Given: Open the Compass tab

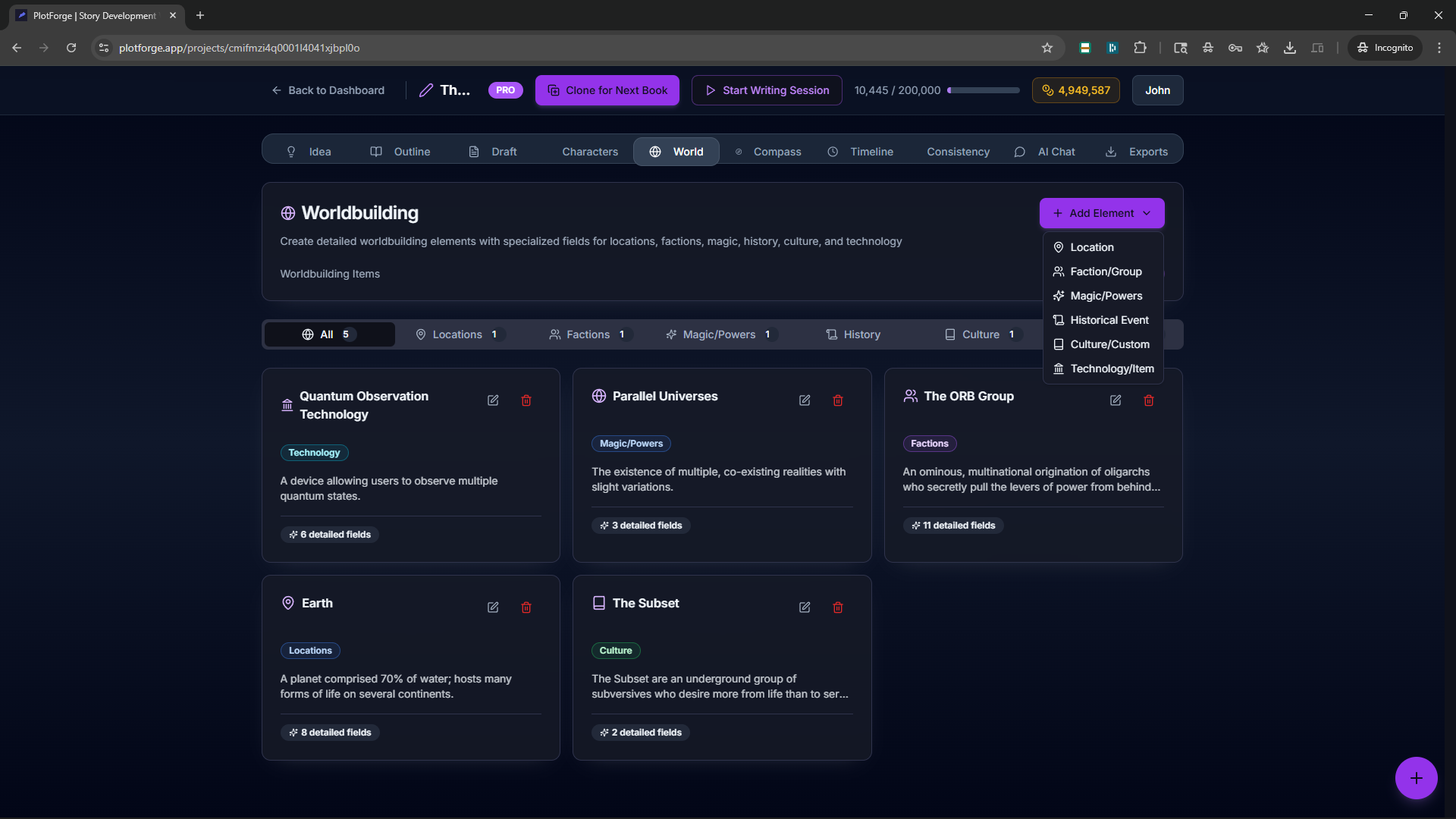Looking at the screenshot, I should tap(768, 152).
